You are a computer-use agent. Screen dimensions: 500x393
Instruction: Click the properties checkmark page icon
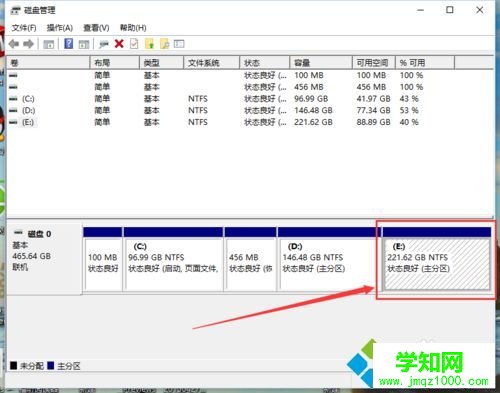[134, 44]
